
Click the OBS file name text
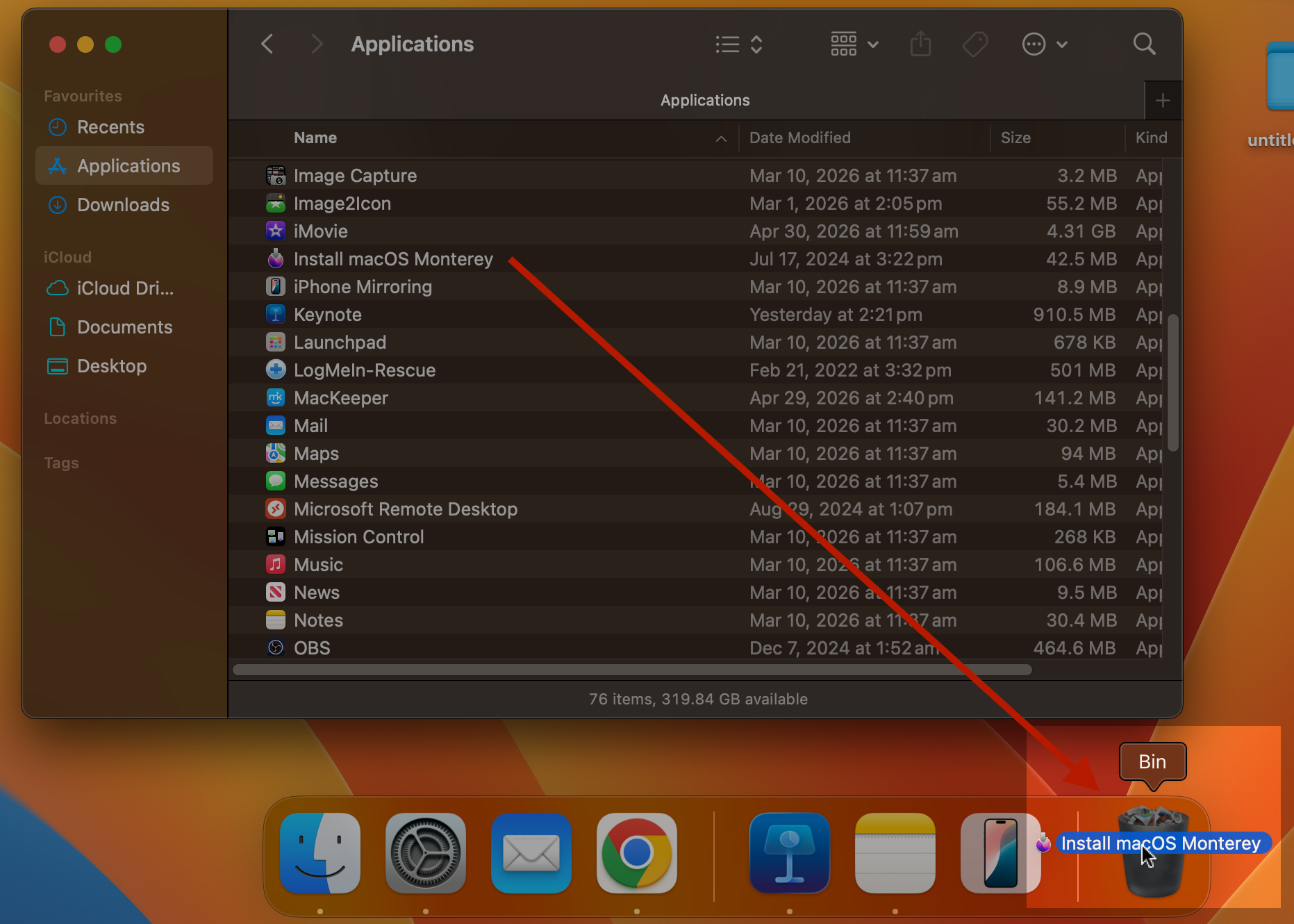(x=312, y=648)
